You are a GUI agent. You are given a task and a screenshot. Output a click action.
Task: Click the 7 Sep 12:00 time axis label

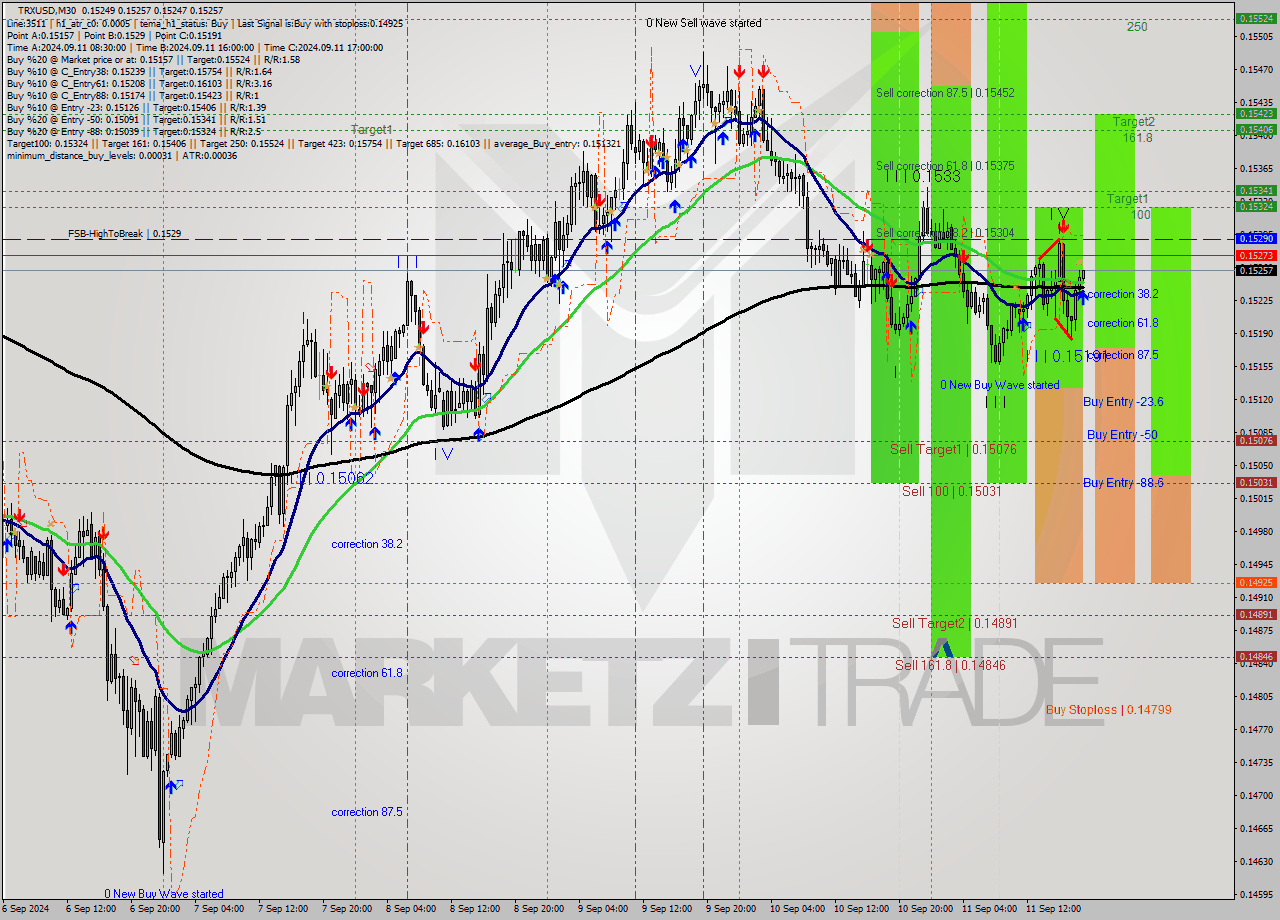[283, 909]
